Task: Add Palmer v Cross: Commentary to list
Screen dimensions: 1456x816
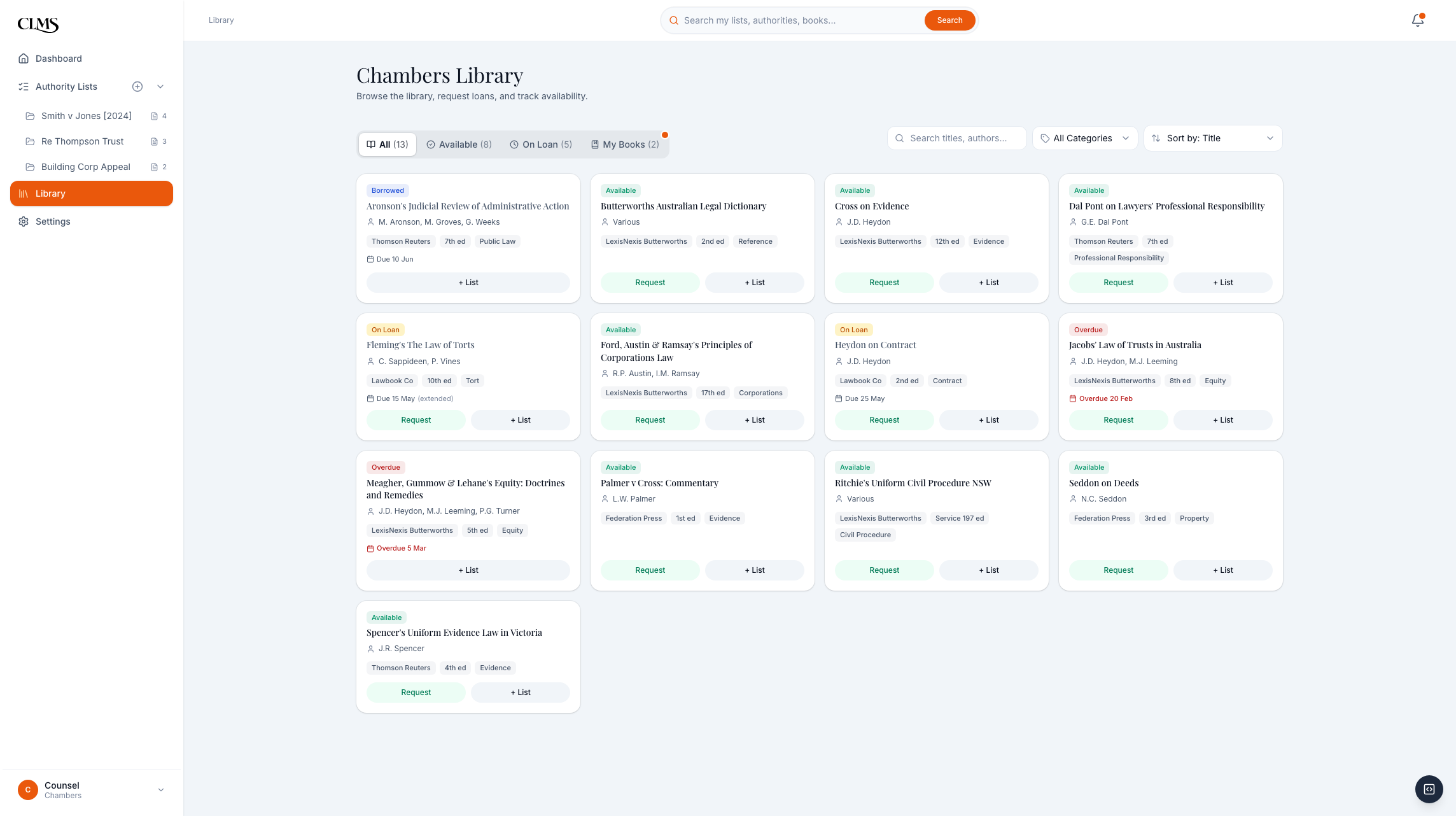Action: click(755, 570)
